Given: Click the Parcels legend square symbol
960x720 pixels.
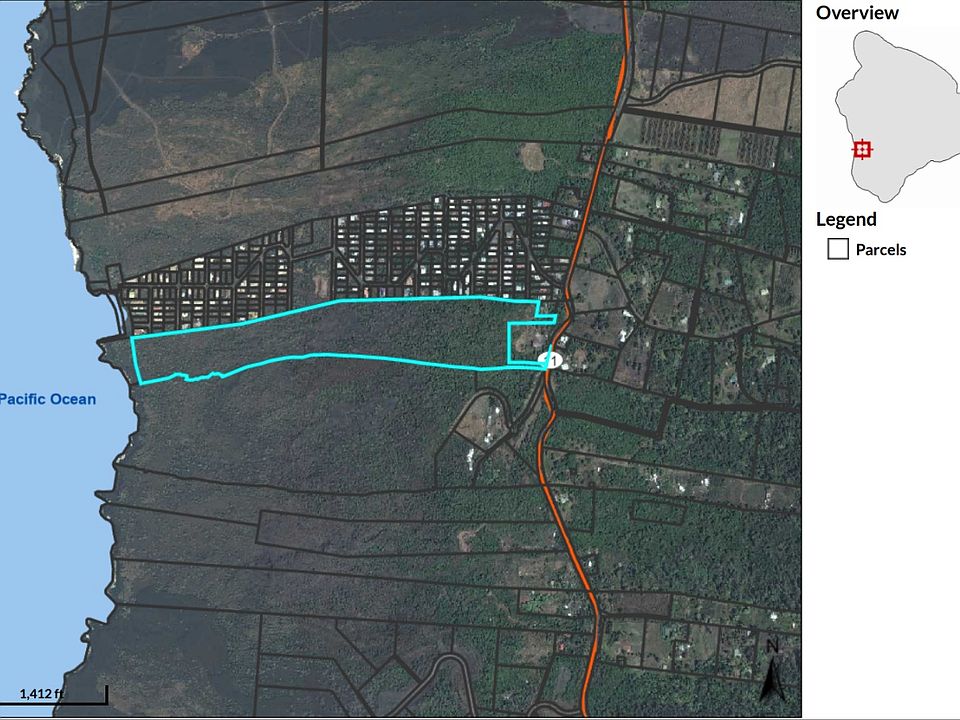Looking at the screenshot, I should click(x=838, y=249).
